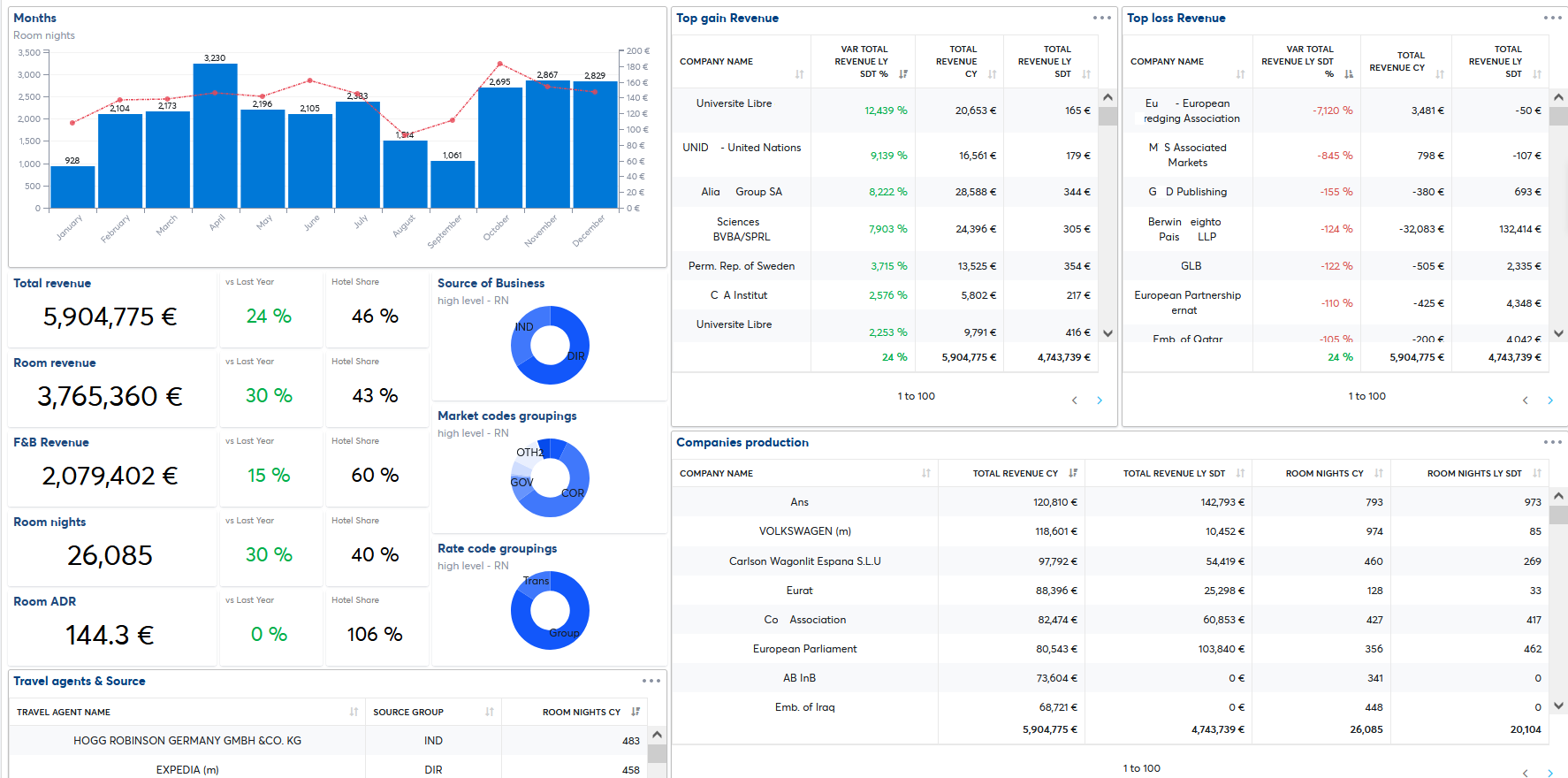The image size is (1568, 778).
Task: Open the F&B Revenue 2,079,402 € card
Action: click(112, 469)
